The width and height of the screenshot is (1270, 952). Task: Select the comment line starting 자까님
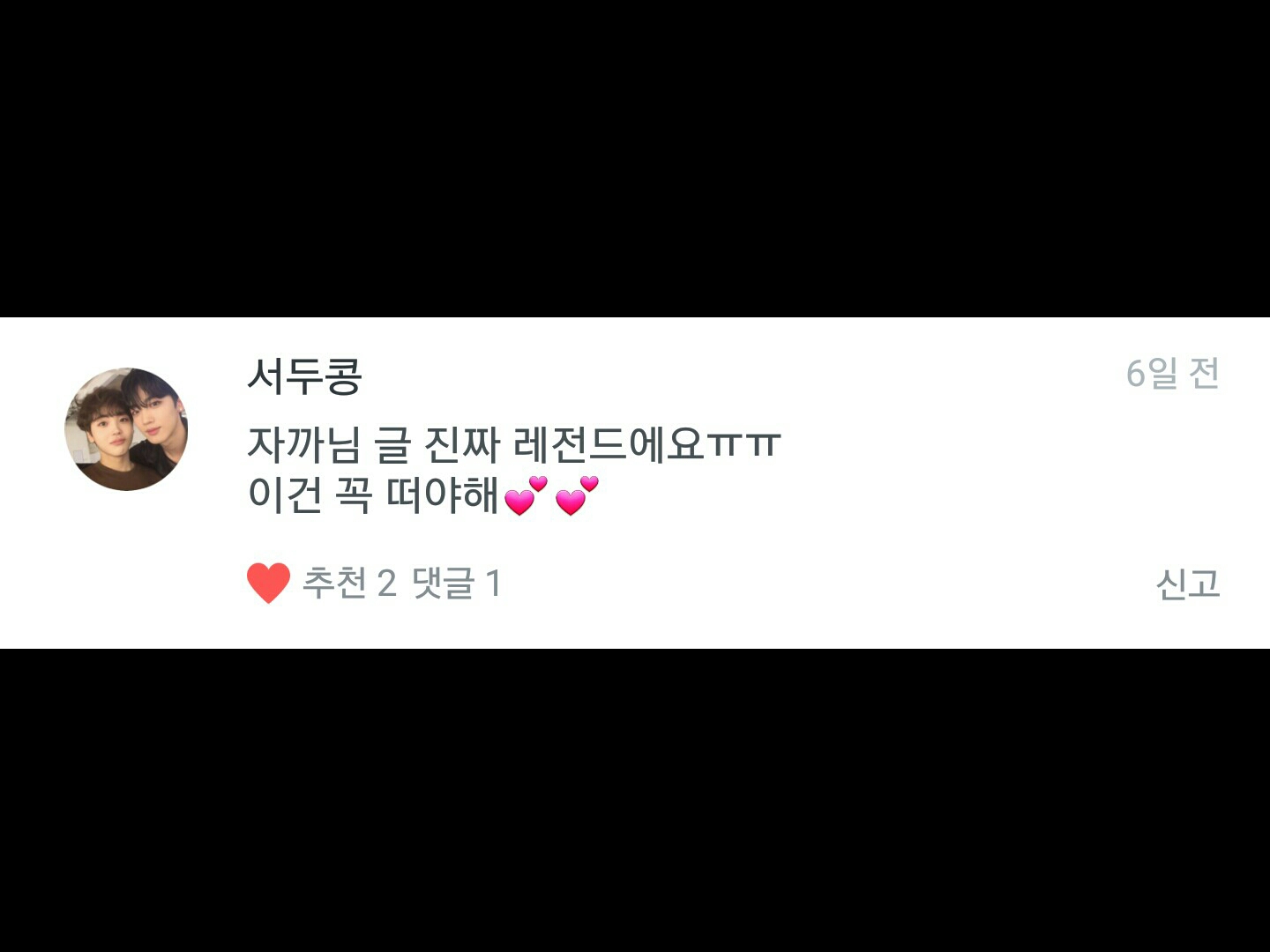click(514, 444)
